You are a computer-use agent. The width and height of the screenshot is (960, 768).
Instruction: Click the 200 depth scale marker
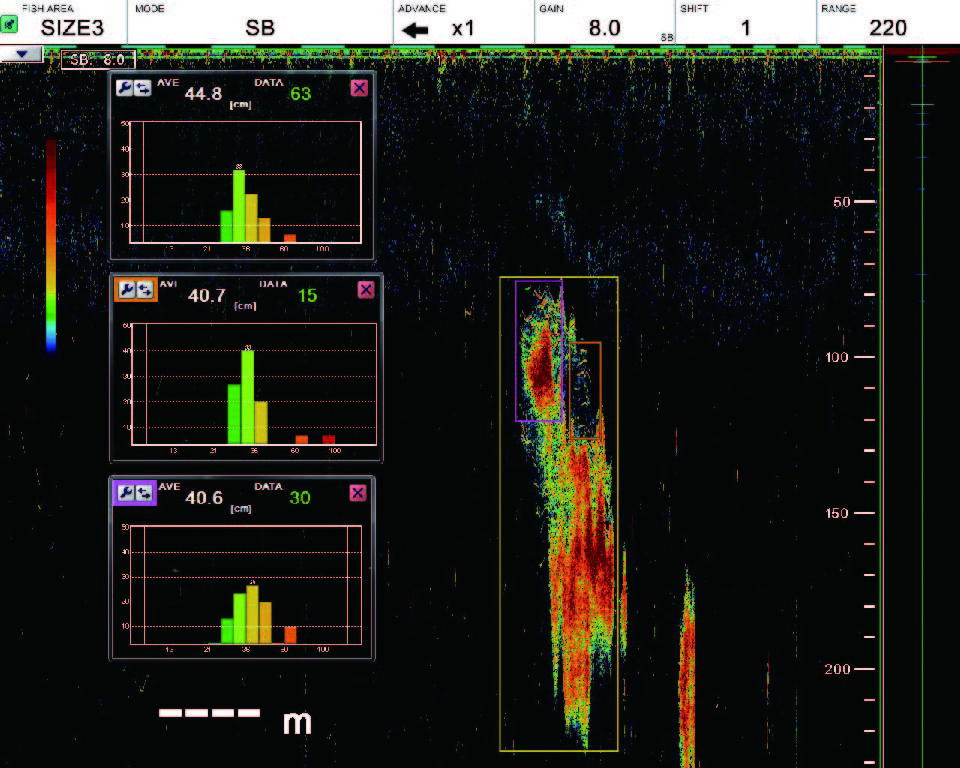pos(837,669)
